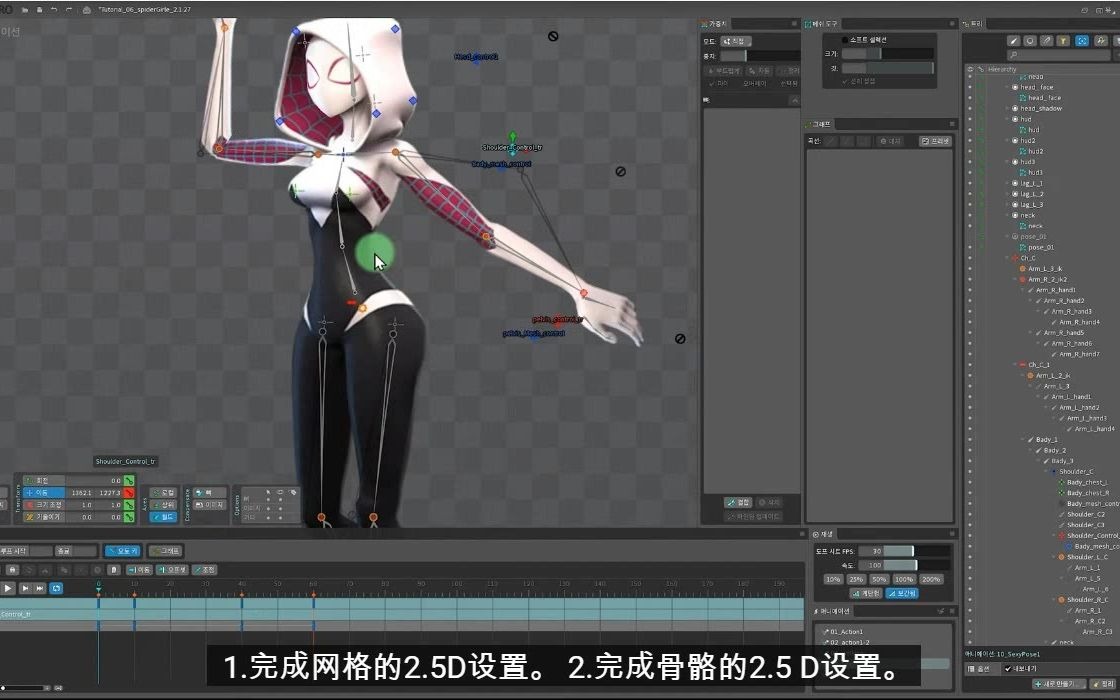Image resolution: width=1120 pixels, height=700 pixels.
Task: Open the Graph view from the timeline bar
Action: click(166, 551)
